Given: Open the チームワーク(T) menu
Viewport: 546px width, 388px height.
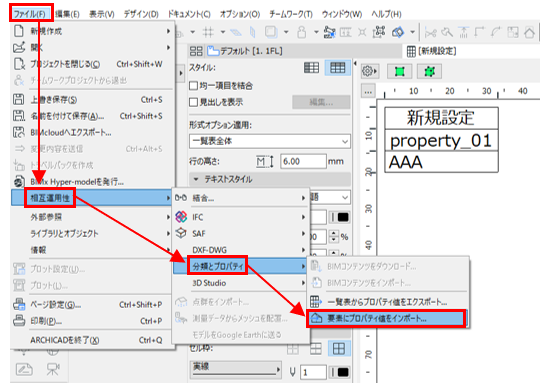Looking at the screenshot, I should tap(291, 14).
